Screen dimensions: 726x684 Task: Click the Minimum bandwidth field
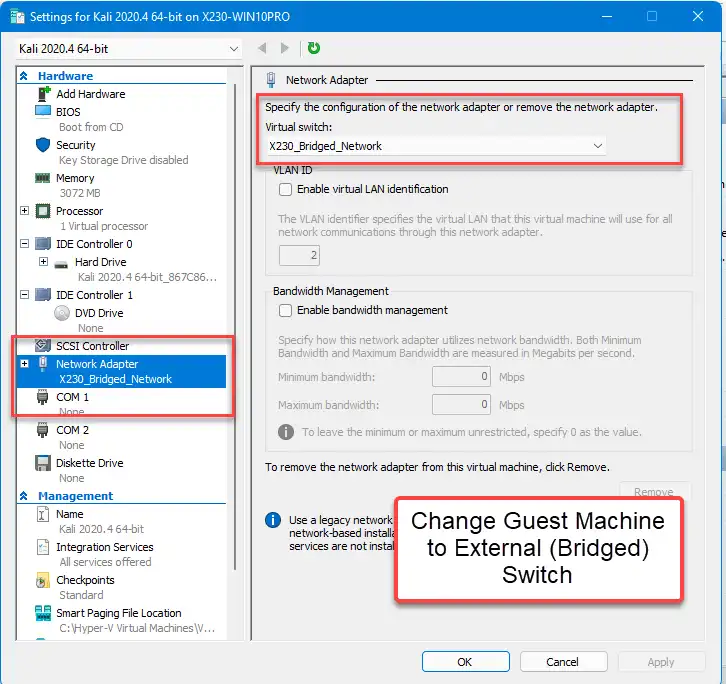(x=462, y=377)
